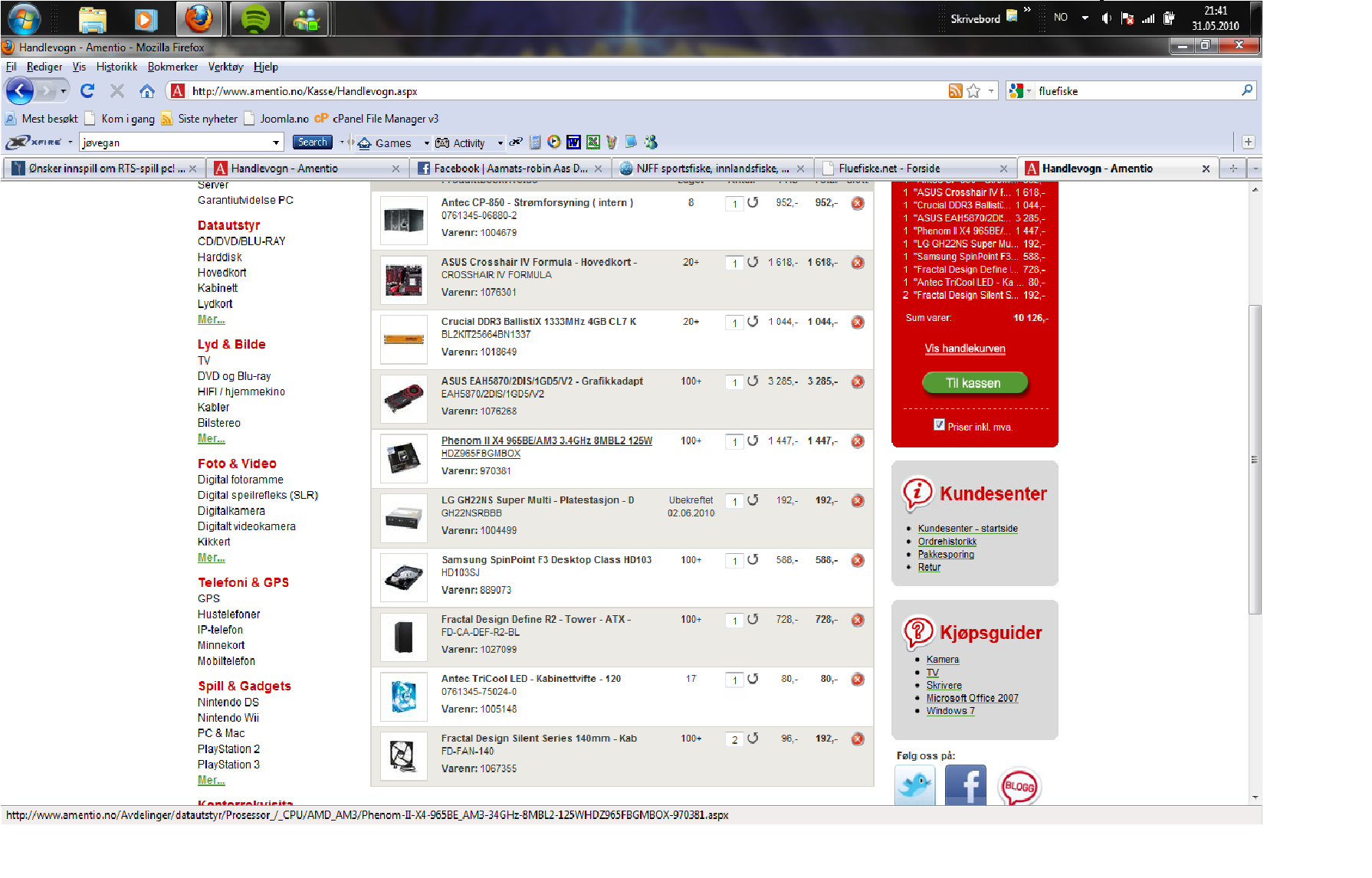Delete Crucial DDR3 BallistiX from the cart
This screenshot has height=878, width=1372.
point(858,322)
